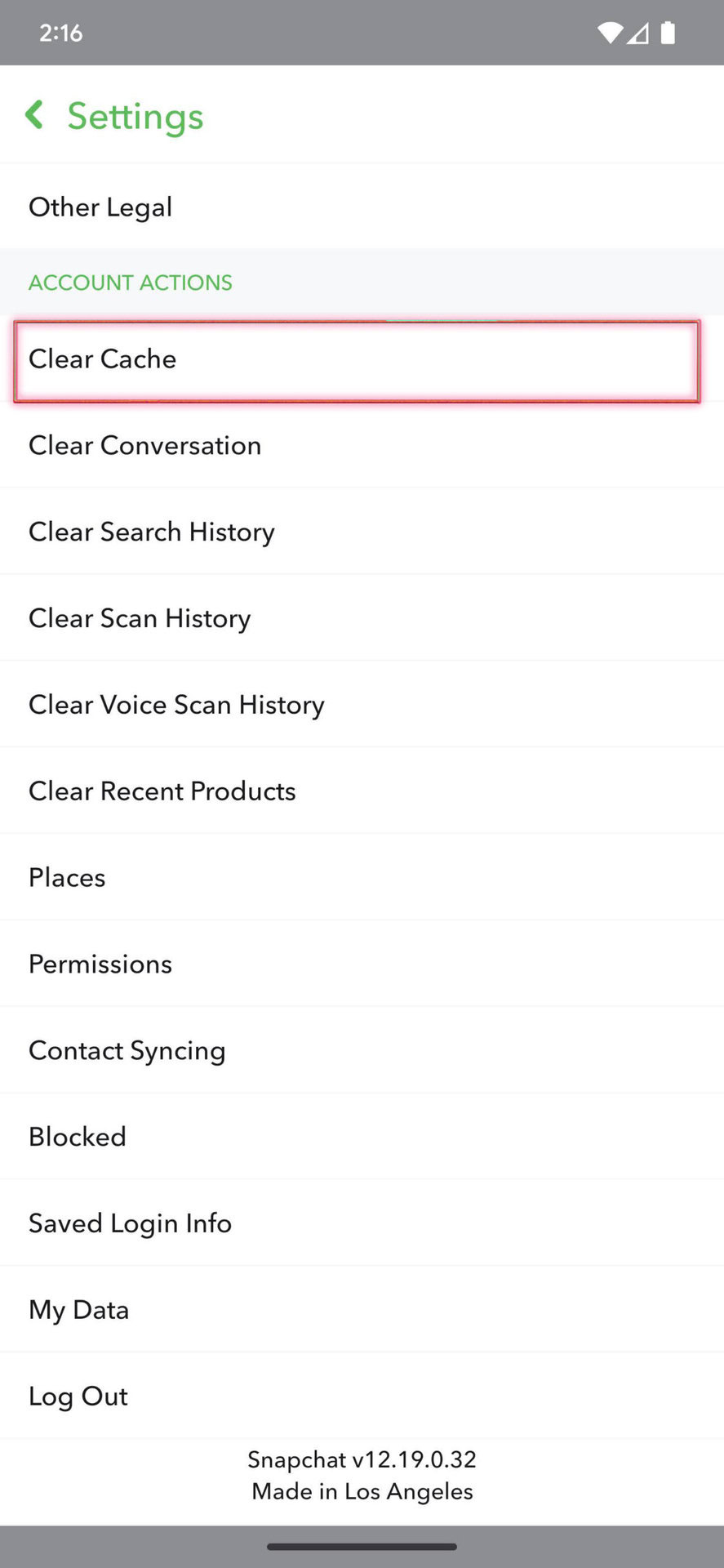Open Clear Scan History

coord(140,619)
